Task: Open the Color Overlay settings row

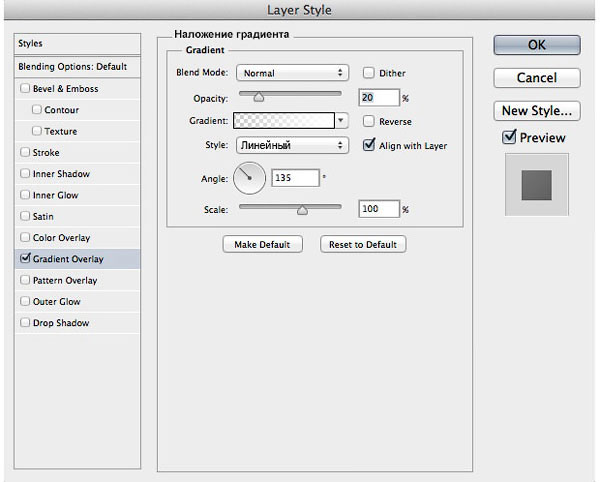Action: tap(77, 238)
